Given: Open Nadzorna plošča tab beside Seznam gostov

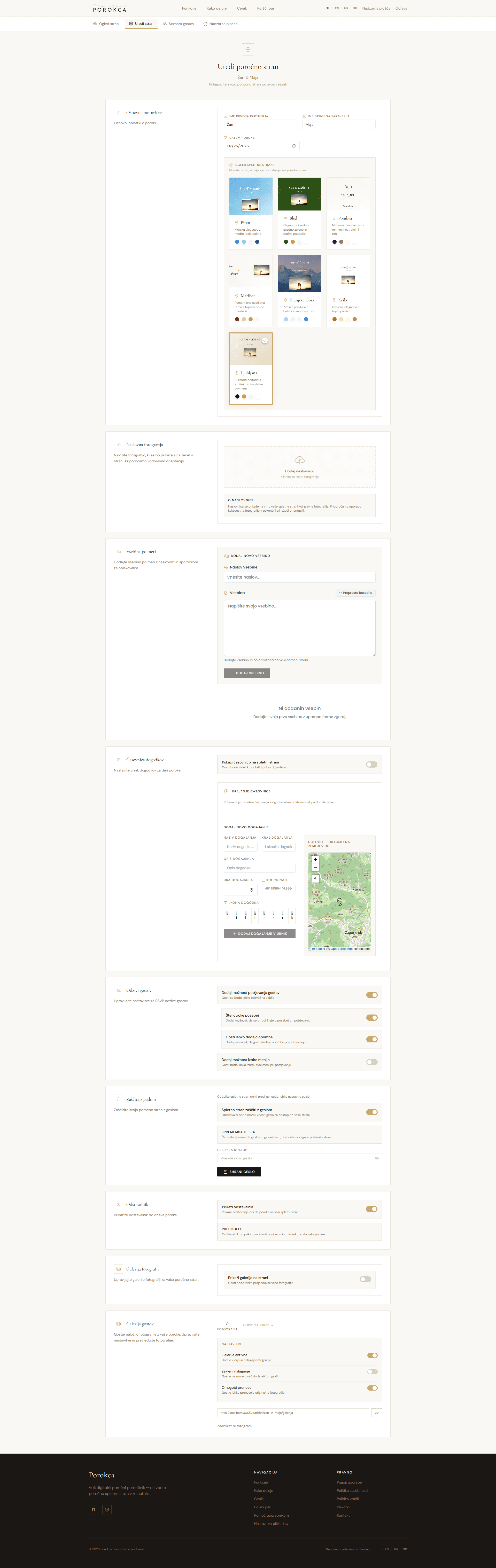Looking at the screenshot, I should coord(220,24).
